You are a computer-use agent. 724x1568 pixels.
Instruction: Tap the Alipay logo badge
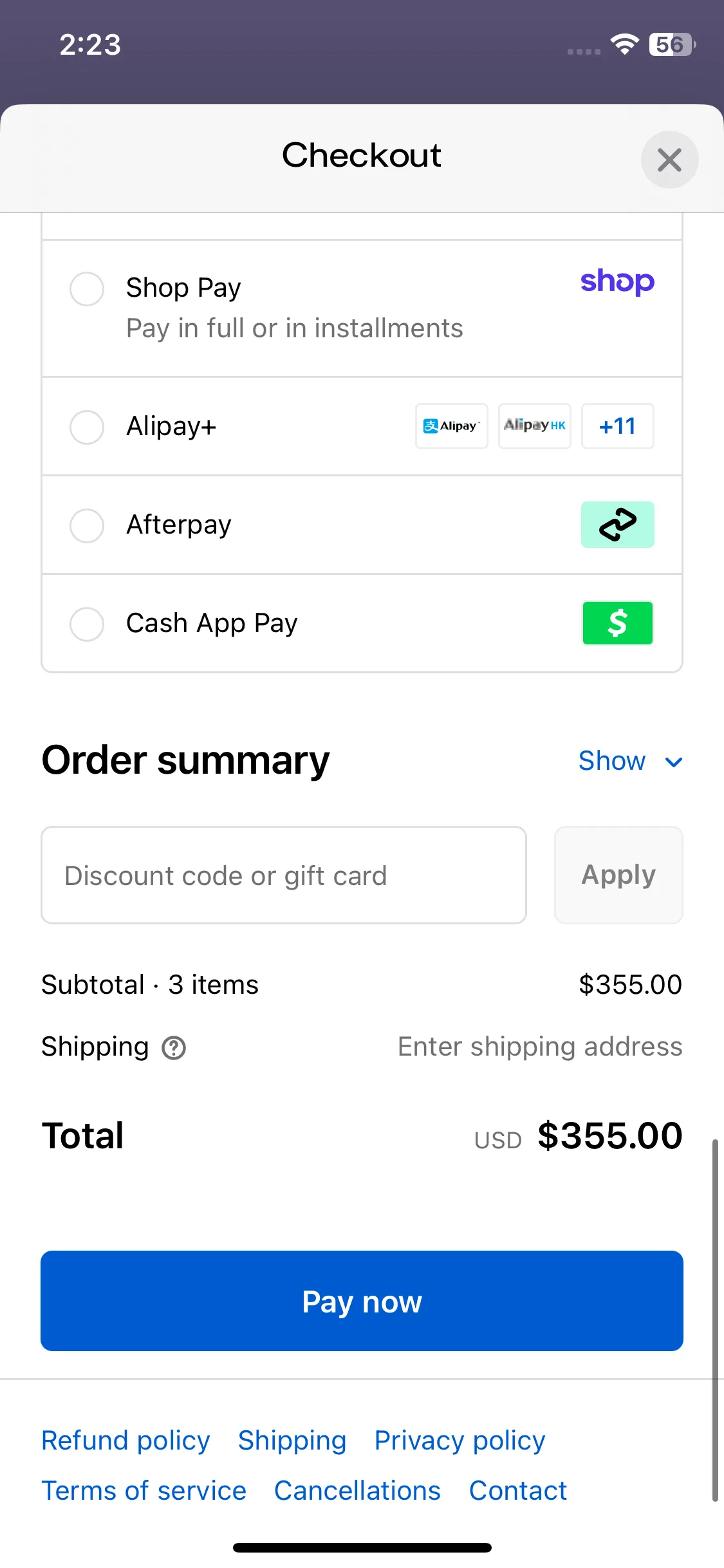(452, 426)
